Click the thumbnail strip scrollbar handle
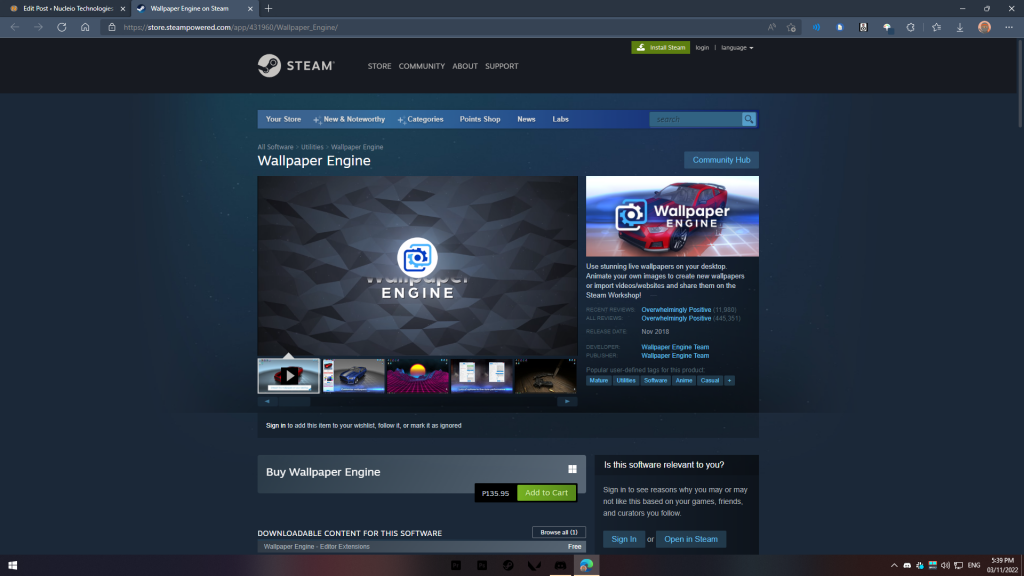Viewport: 1024px width, 576px height. (x=293, y=402)
